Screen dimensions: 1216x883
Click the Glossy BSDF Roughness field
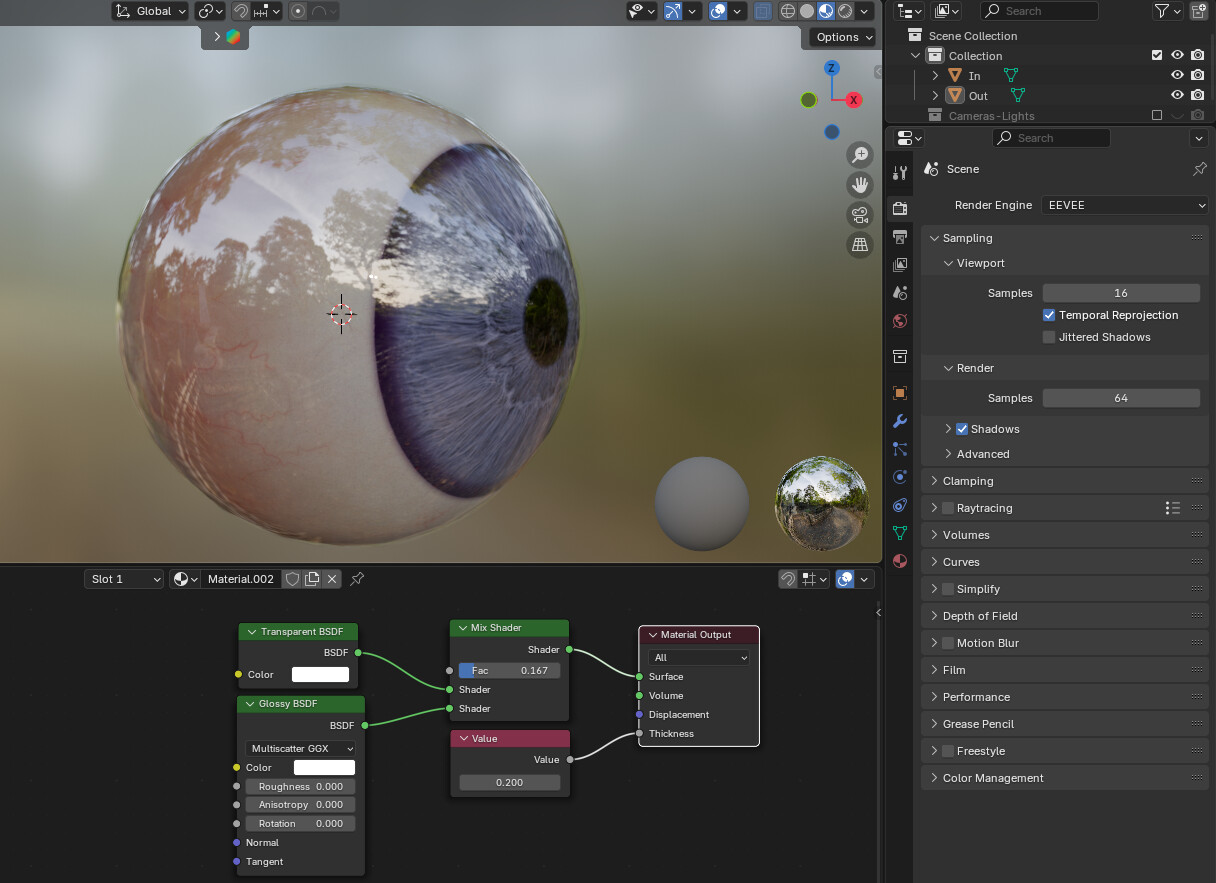point(301,787)
